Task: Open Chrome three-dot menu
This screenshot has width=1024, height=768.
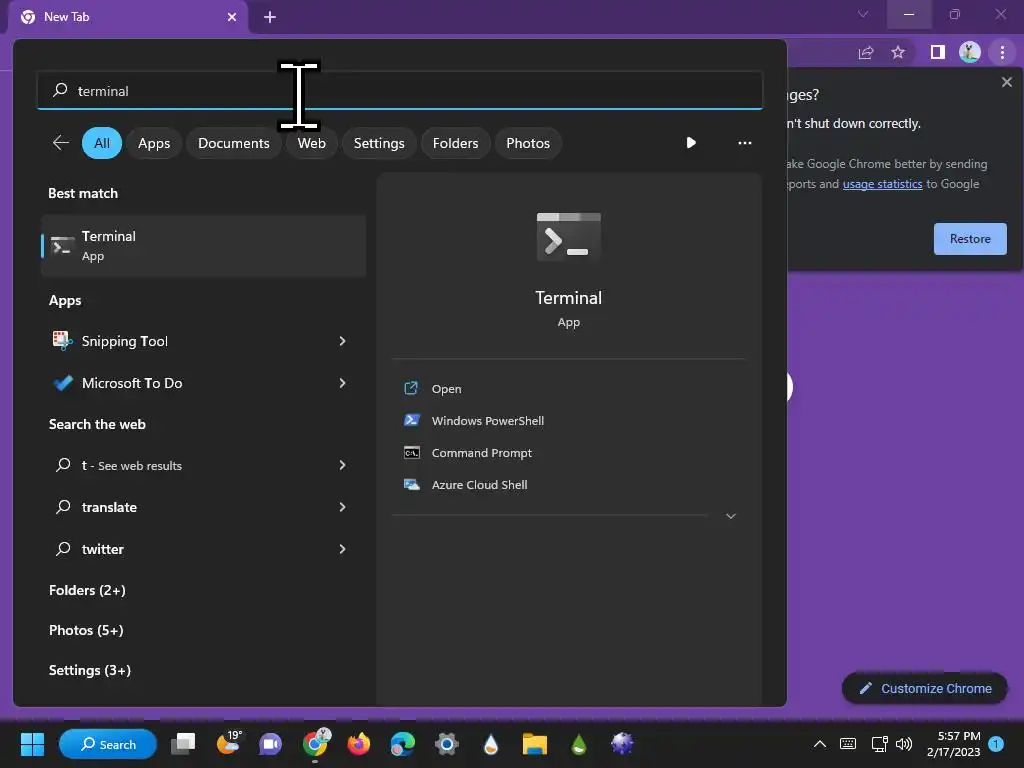Action: pos(1002,52)
